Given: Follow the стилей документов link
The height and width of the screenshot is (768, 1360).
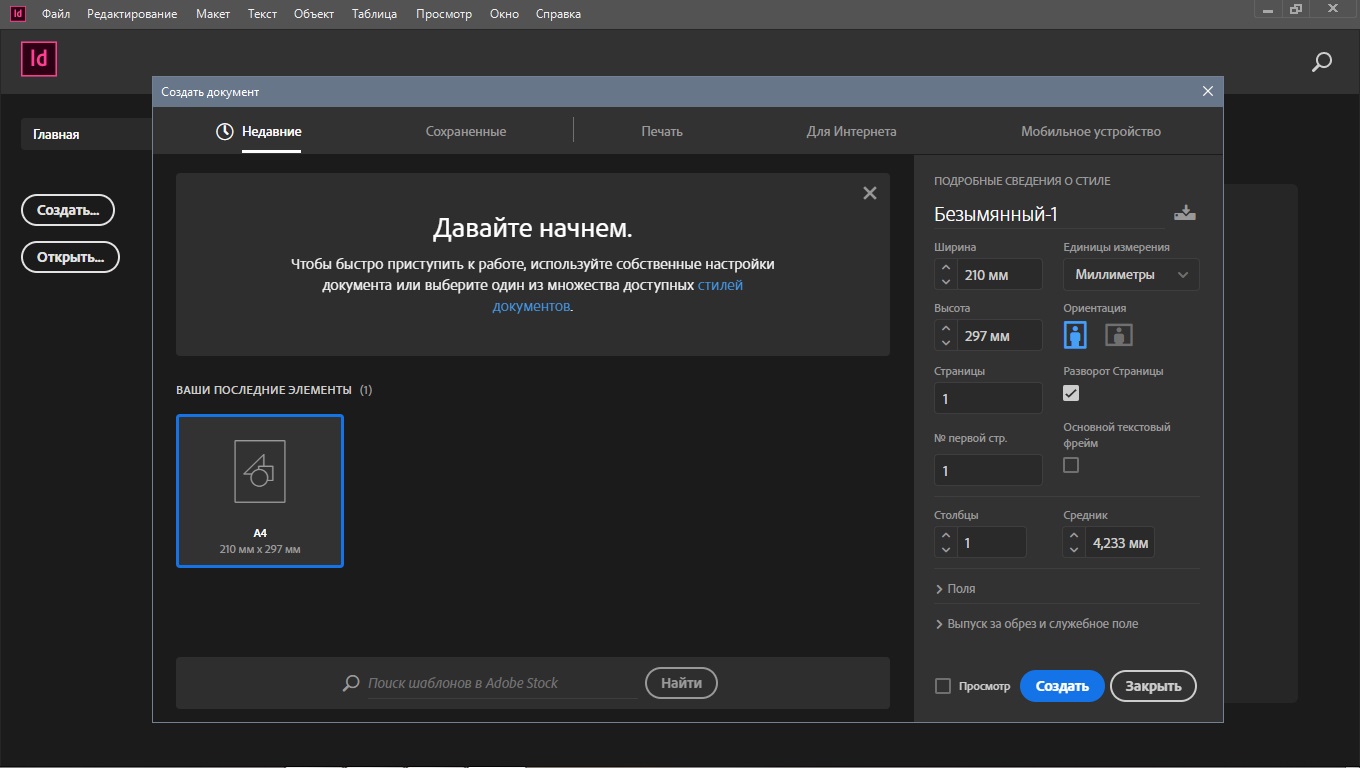Looking at the screenshot, I should coord(719,285).
